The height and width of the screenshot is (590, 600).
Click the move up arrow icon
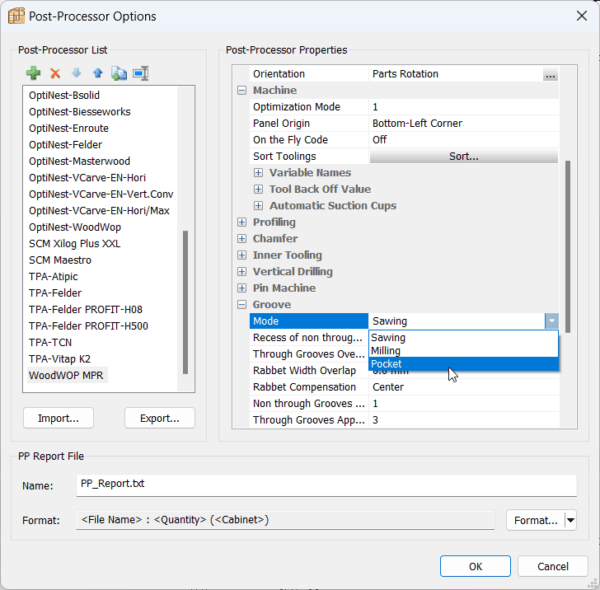point(97,73)
